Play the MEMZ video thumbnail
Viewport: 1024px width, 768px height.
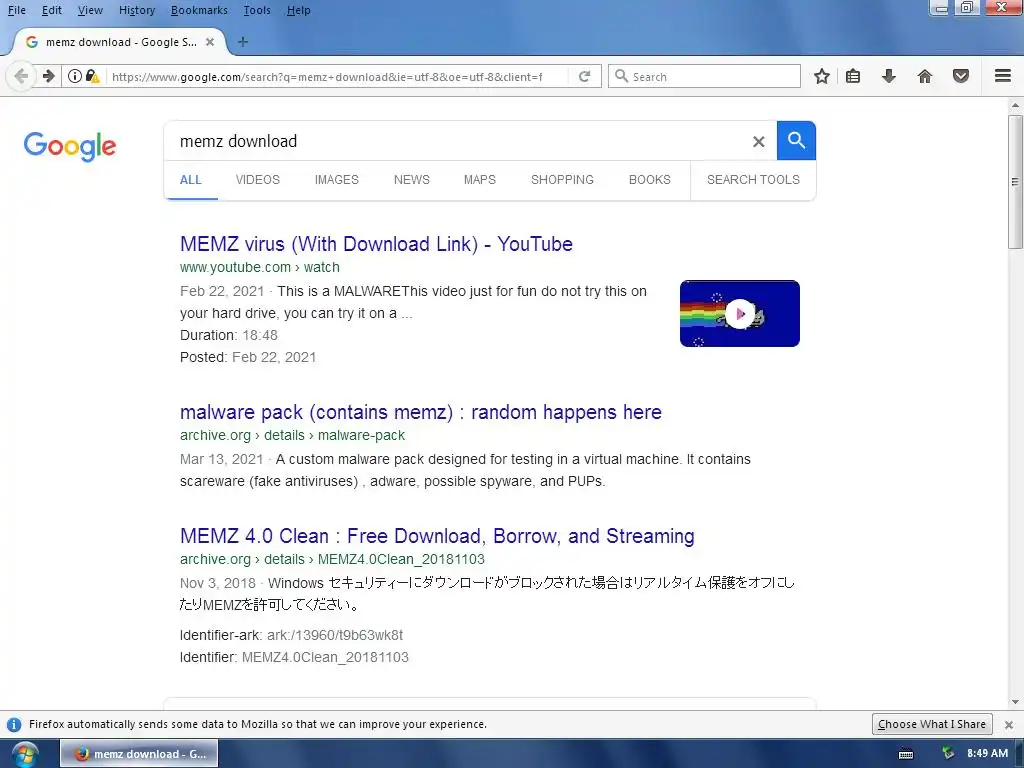[740, 313]
